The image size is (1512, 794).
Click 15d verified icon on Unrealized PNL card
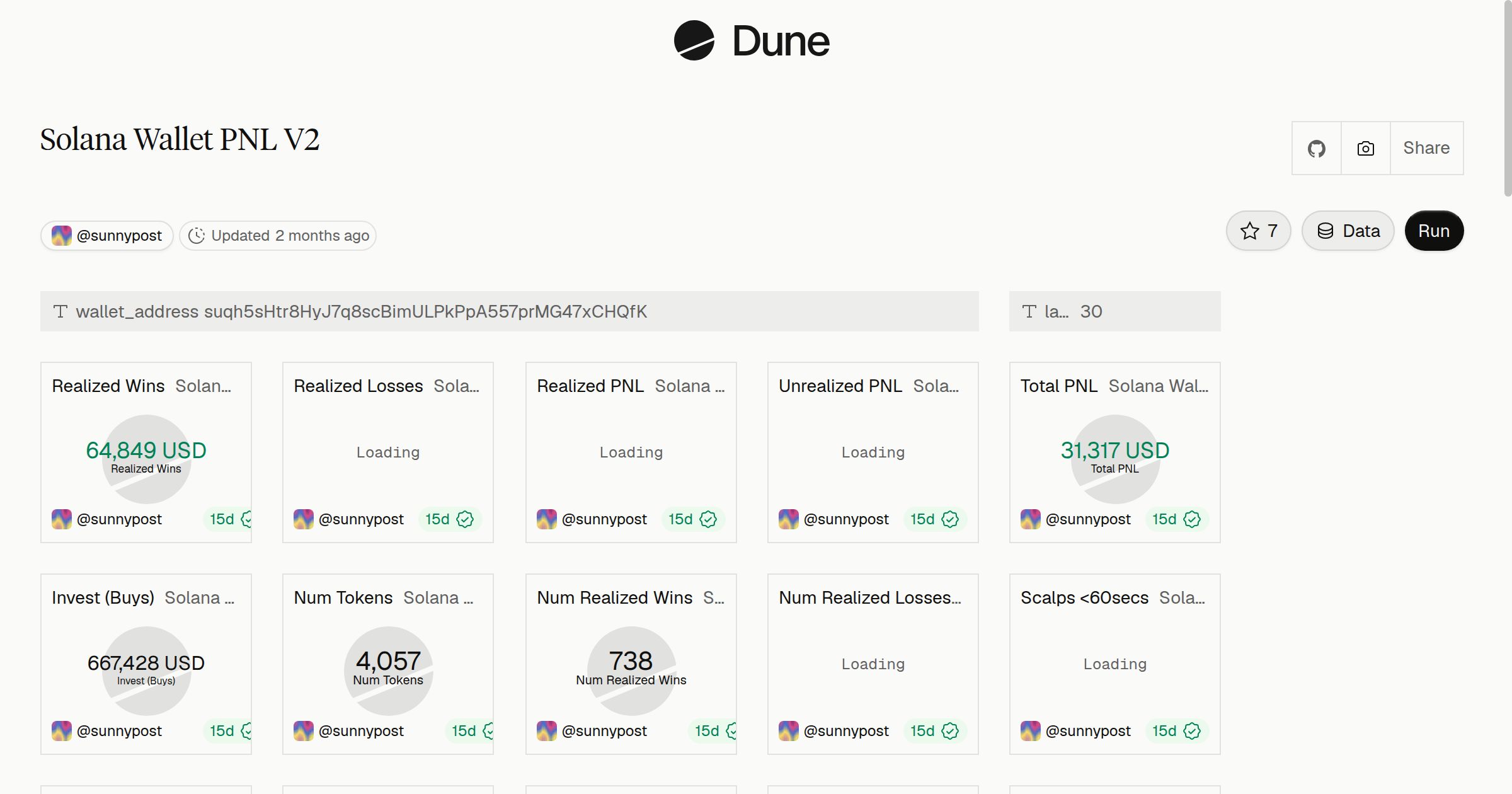tap(950, 519)
